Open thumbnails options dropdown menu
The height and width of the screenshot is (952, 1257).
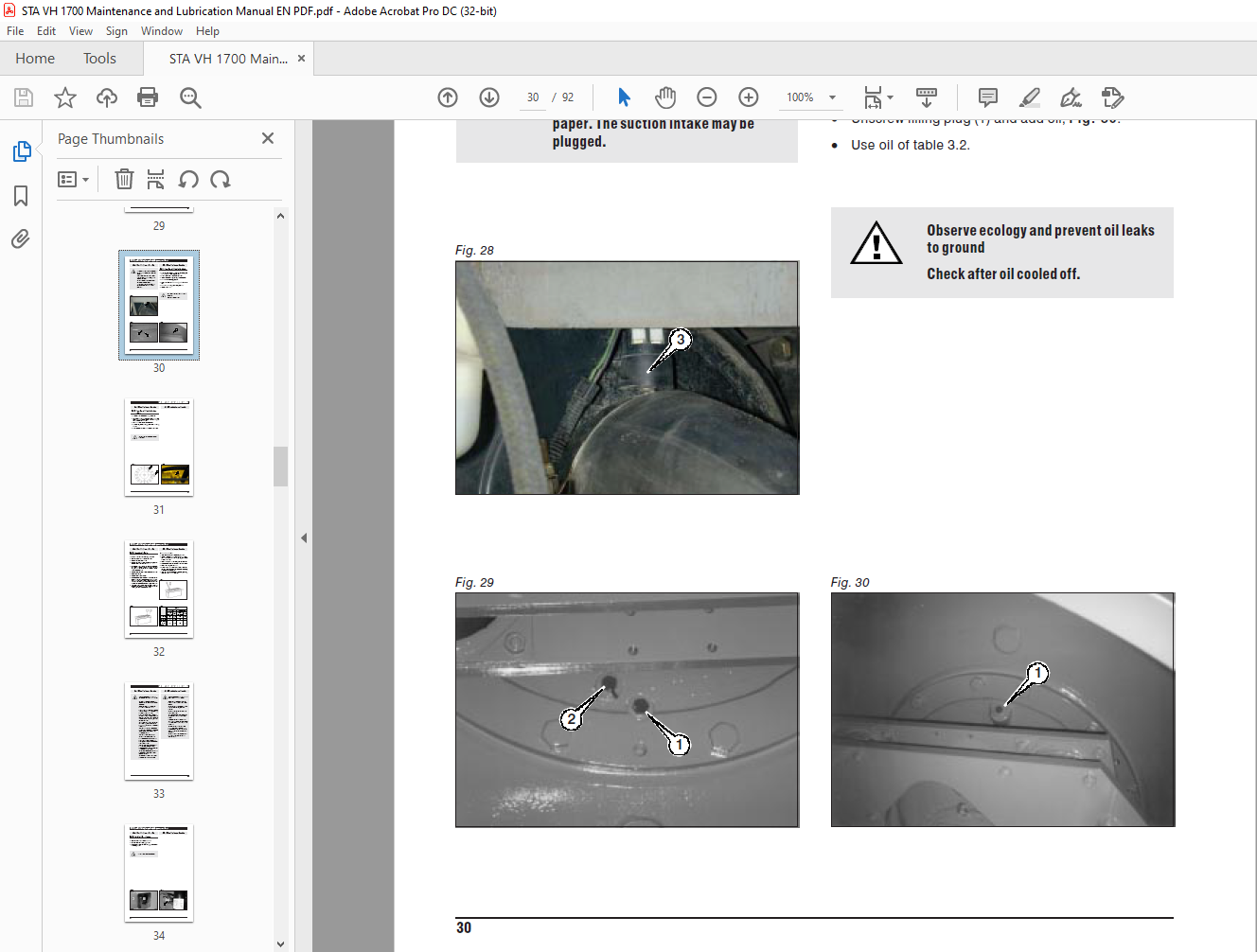coord(73,179)
